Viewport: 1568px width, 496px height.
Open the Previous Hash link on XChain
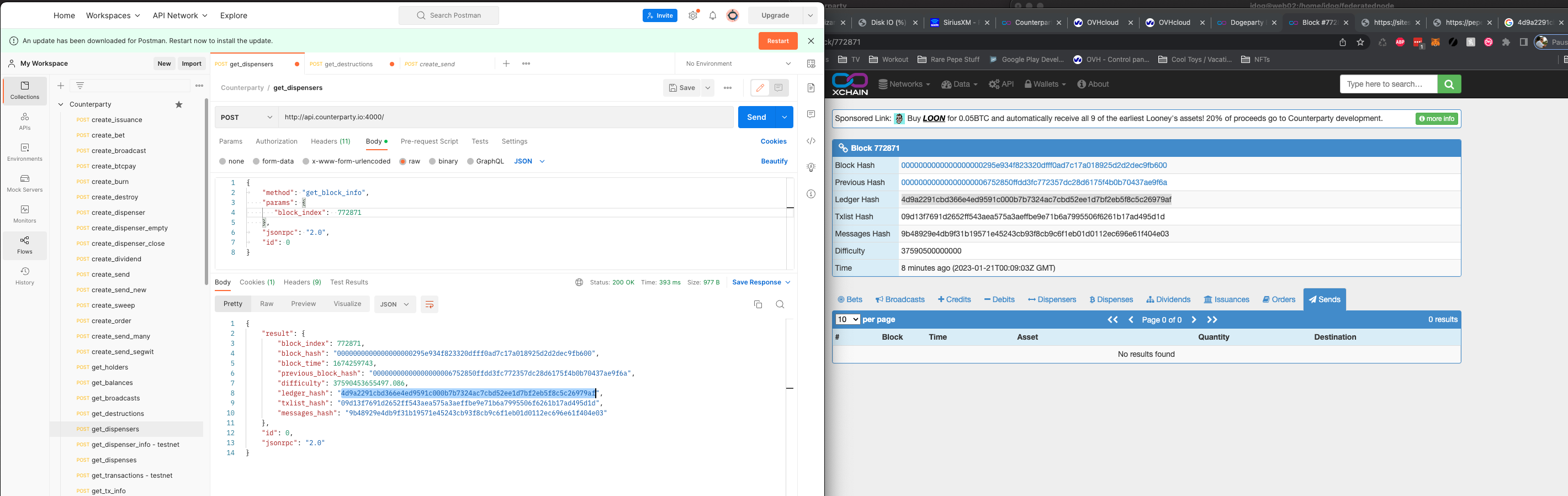[x=1034, y=183]
